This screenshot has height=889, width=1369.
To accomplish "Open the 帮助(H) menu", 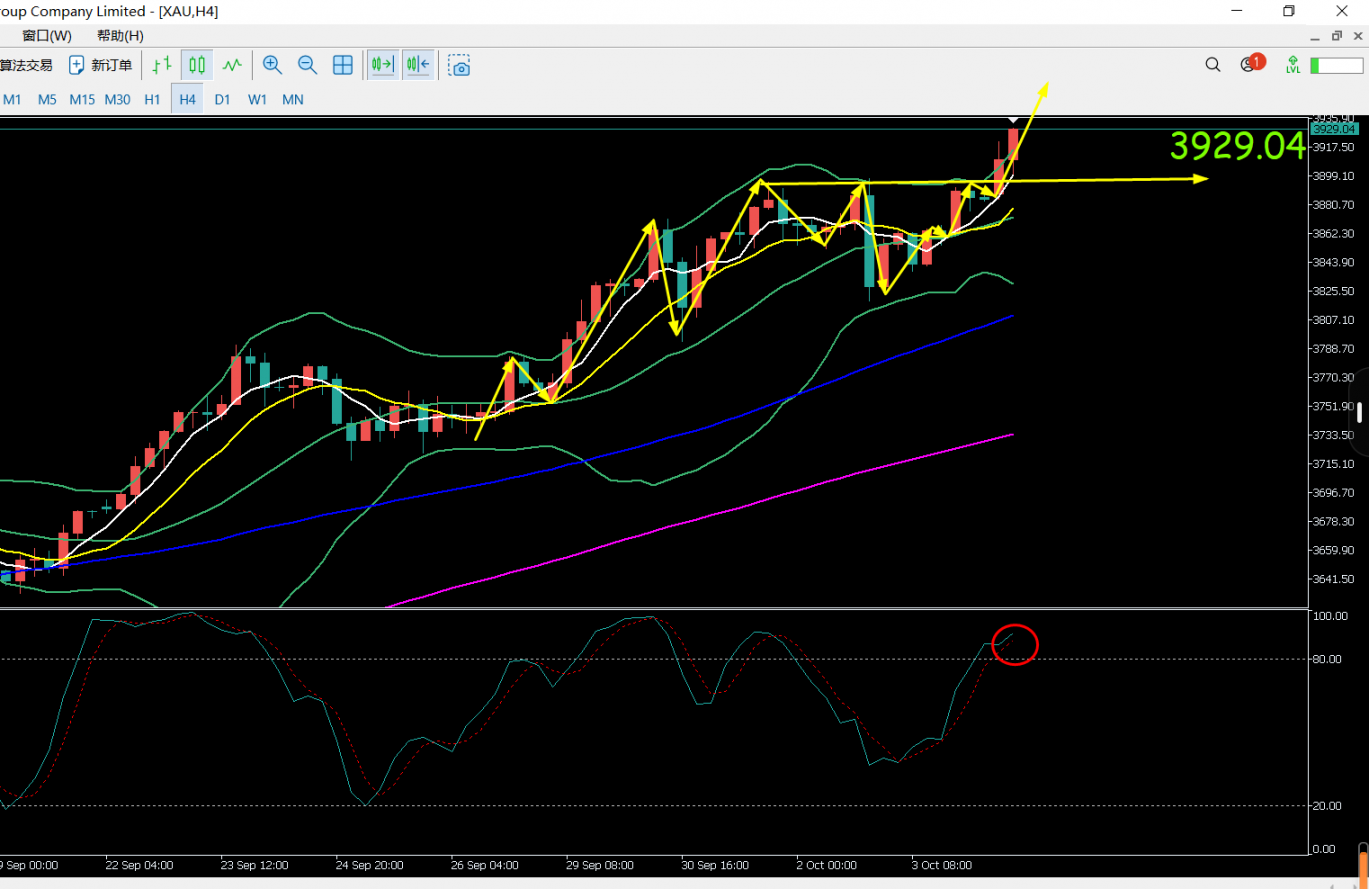I will click(x=120, y=36).
